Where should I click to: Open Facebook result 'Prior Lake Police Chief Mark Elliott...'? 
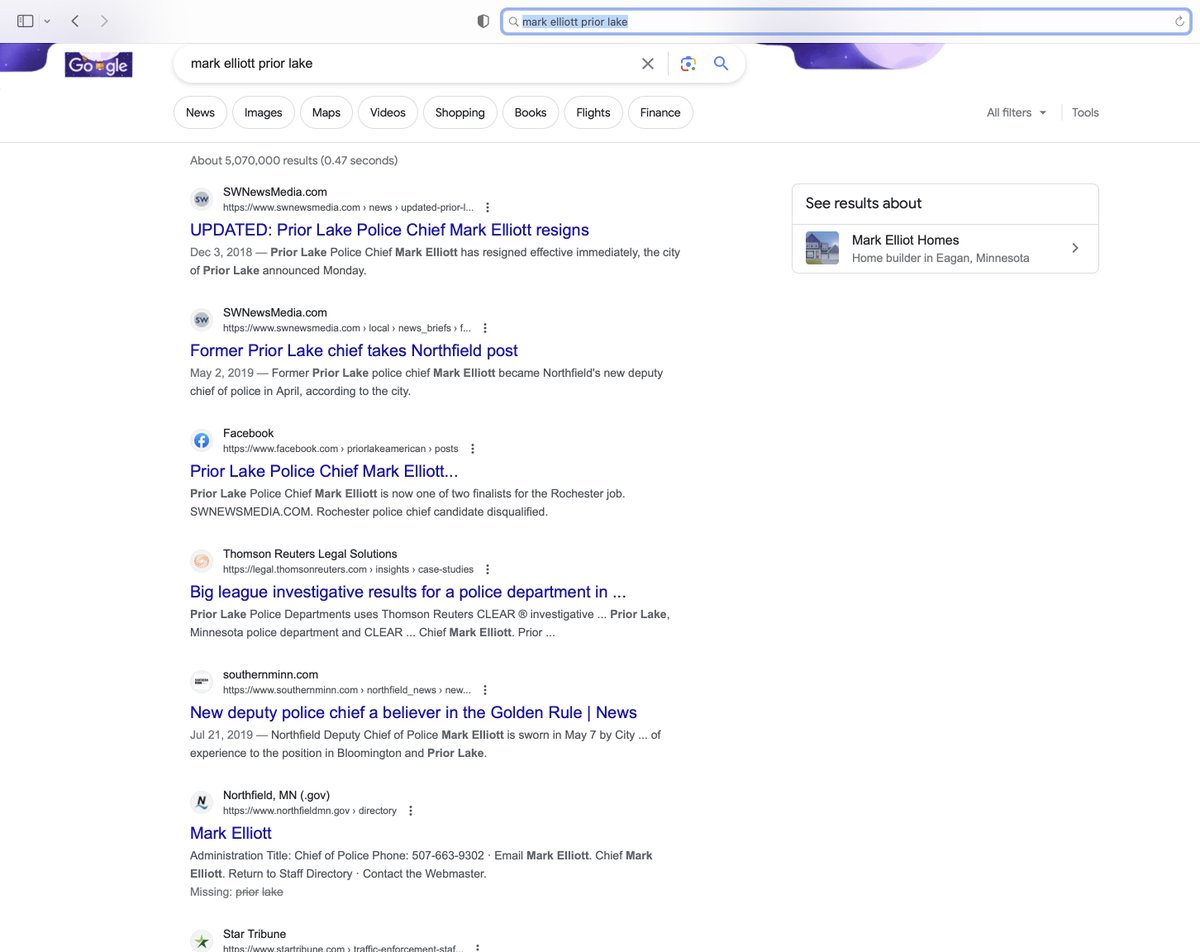click(x=324, y=471)
